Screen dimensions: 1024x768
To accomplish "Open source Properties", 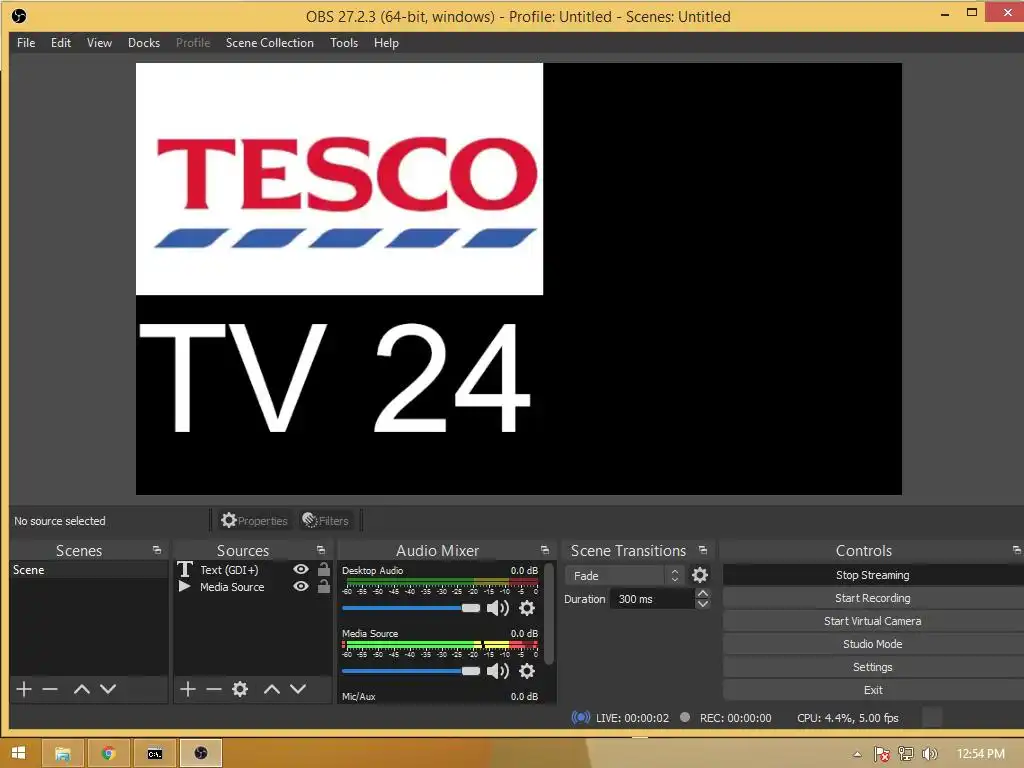I will pyautogui.click(x=254, y=520).
